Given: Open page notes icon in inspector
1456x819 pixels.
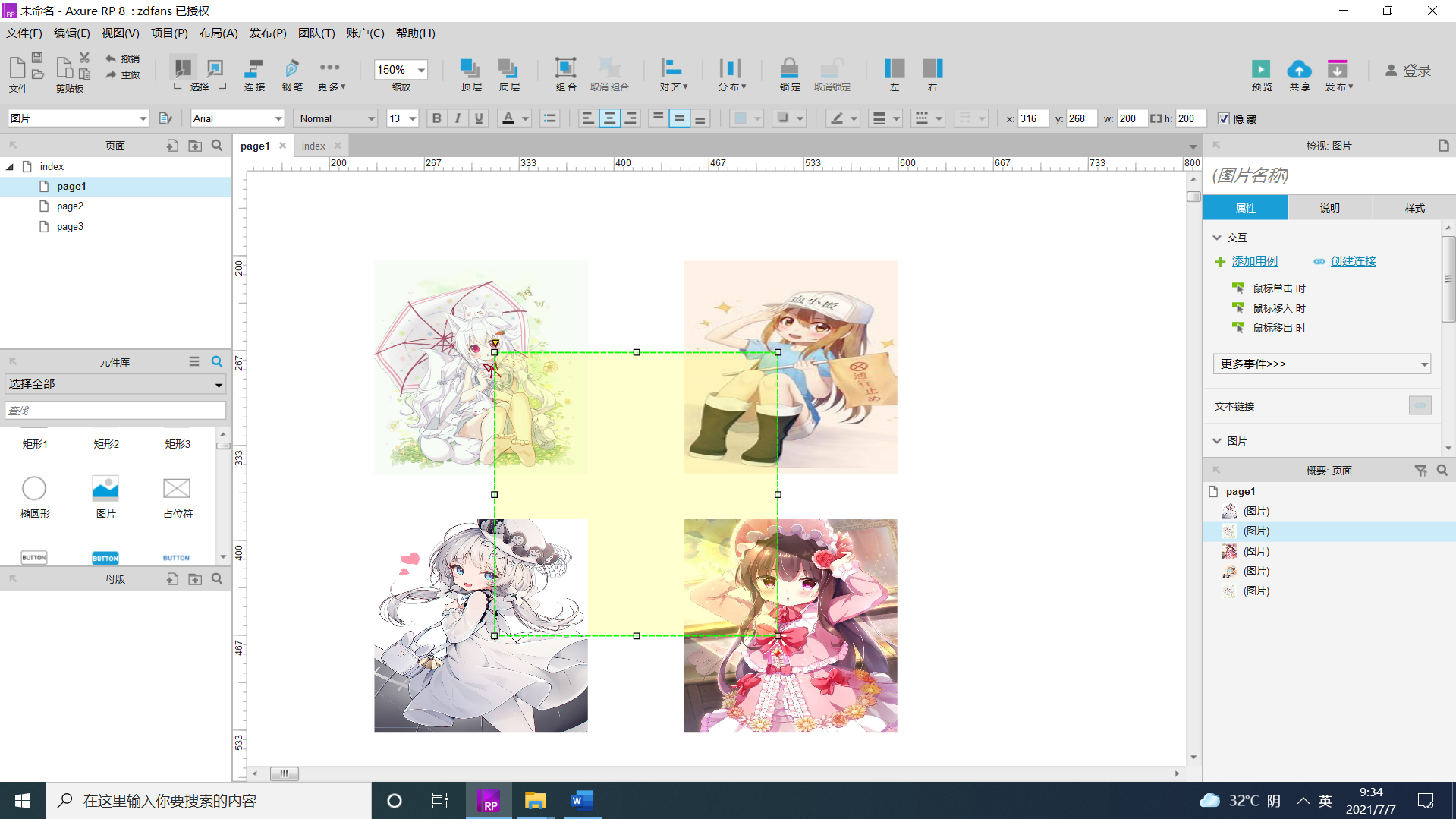Looking at the screenshot, I should pyautogui.click(x=1443, y=146).
